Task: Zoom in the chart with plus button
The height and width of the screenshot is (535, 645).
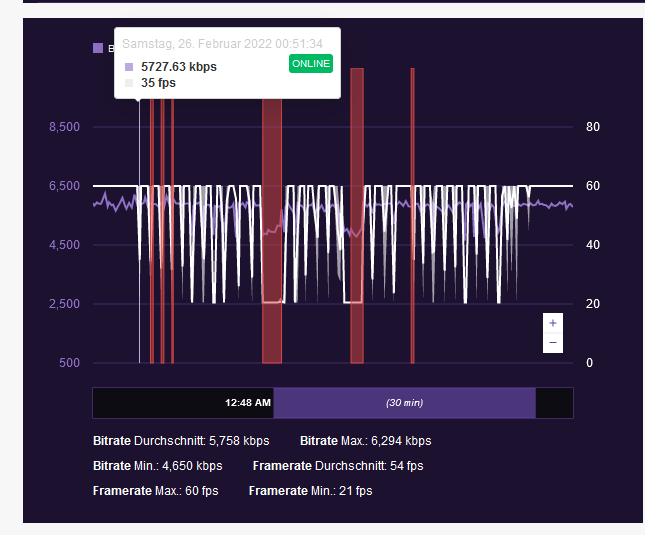Action: (553, 323)
